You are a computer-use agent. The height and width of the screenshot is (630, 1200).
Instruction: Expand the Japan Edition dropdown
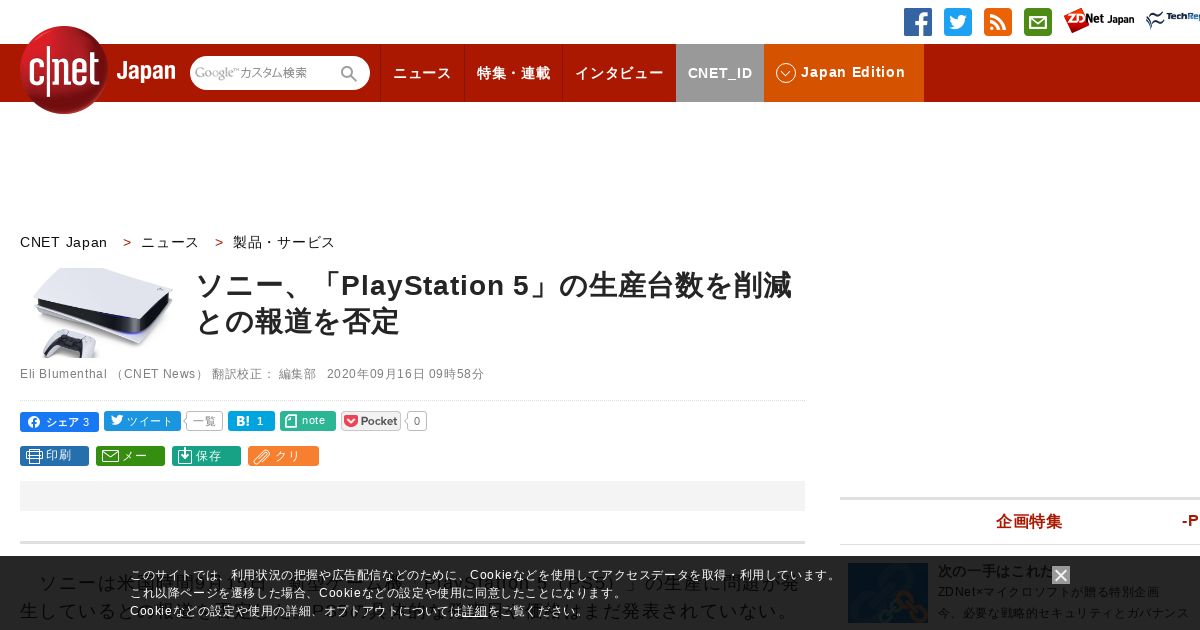[x=844, y=73]
